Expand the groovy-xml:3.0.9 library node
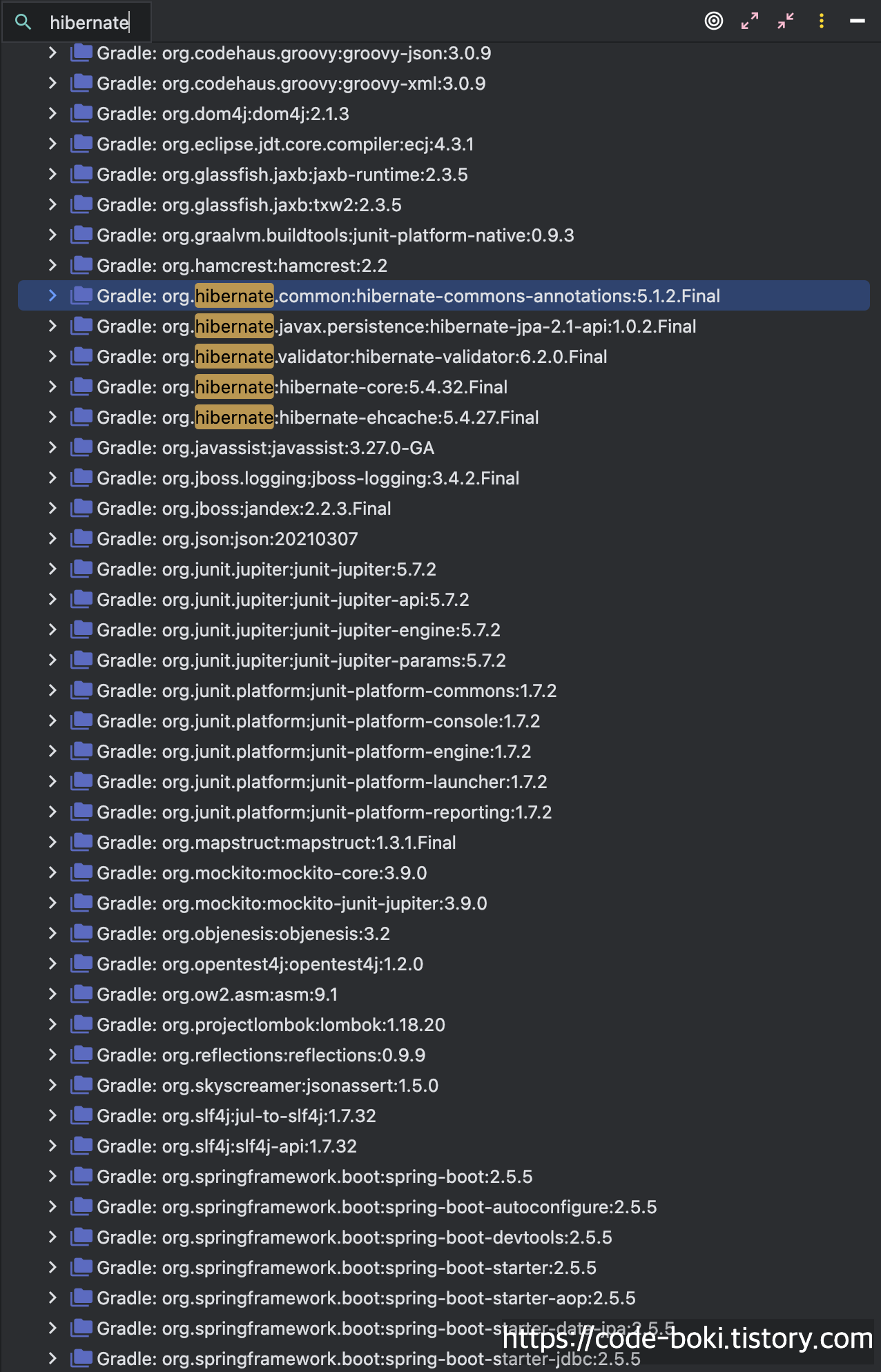This screenshot has height=1372, width=881. point(52,83)
